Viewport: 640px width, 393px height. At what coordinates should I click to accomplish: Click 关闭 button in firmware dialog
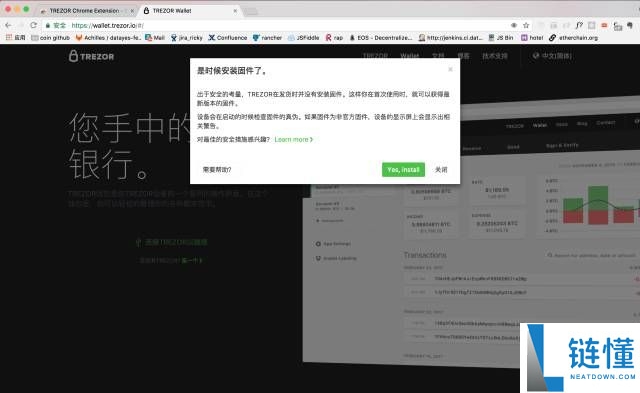coord(441,170)
